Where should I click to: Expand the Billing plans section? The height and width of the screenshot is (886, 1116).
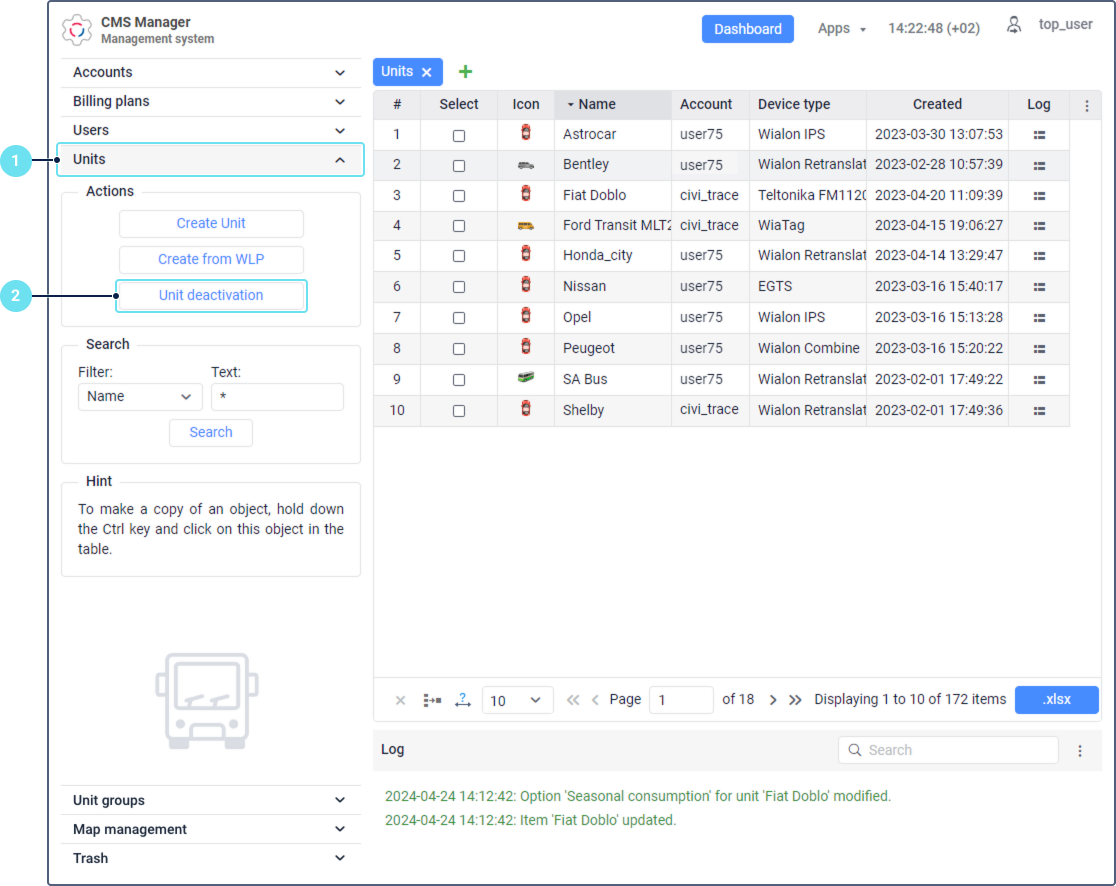click(x=211, y=102)
